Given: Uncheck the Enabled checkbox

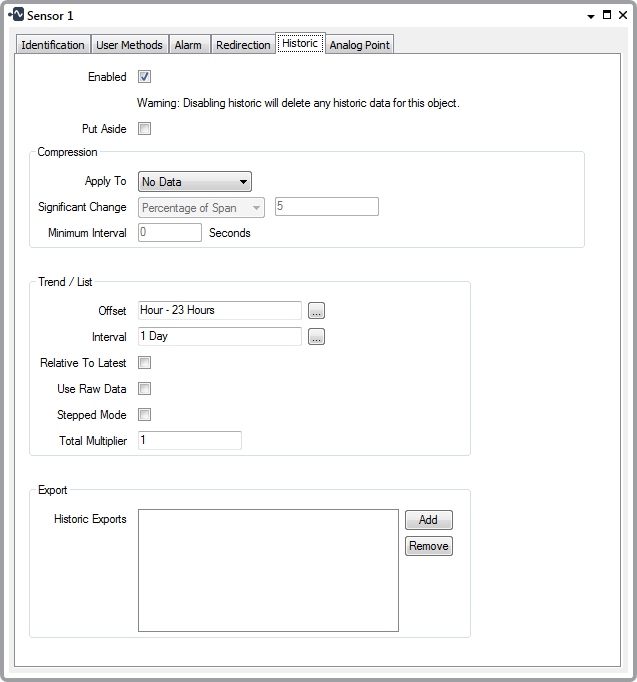Looking at the screenshot, I should tap(144, 77).
